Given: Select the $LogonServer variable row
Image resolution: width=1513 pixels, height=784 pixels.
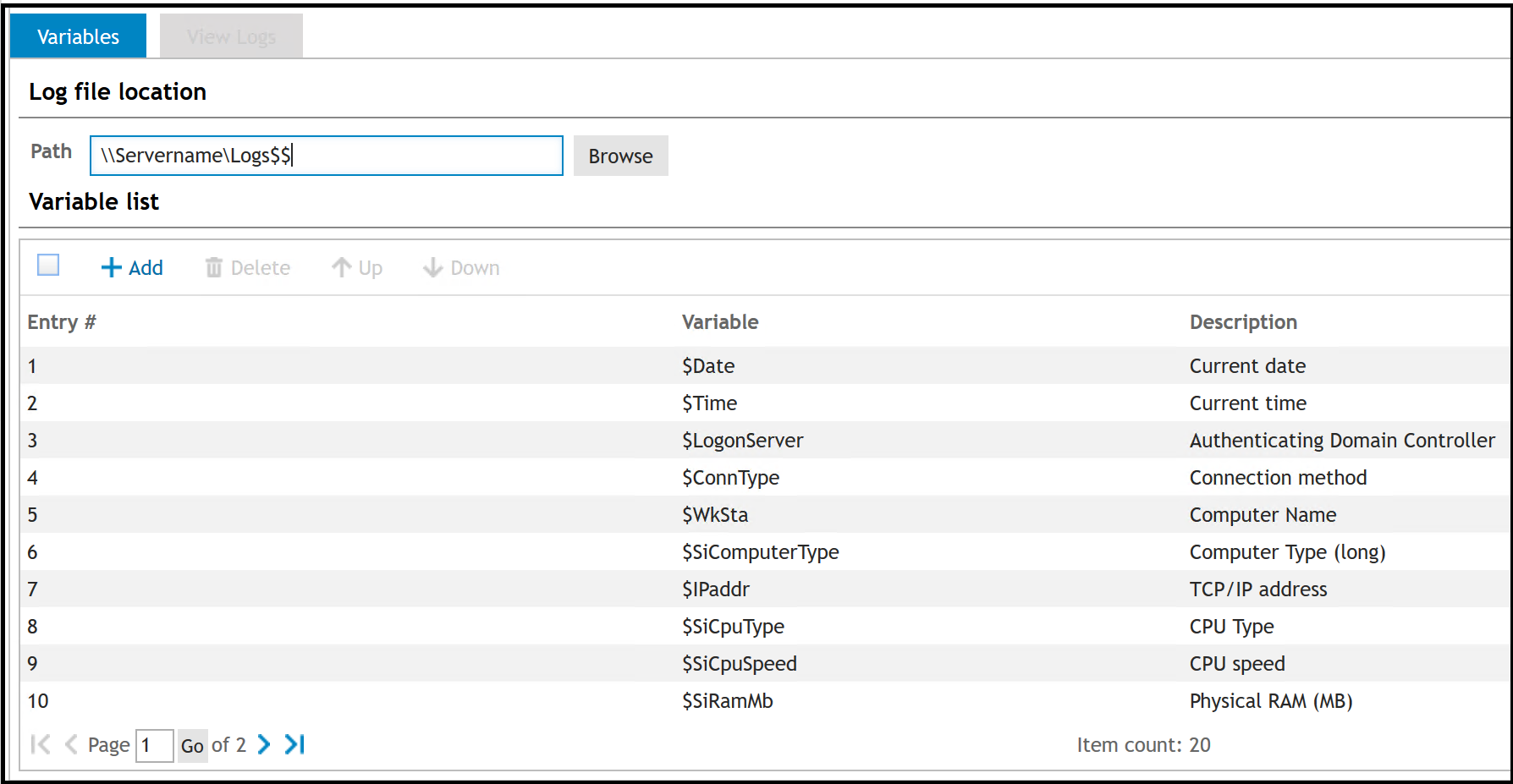Looking at the screenshot, I should coord(742,441).
